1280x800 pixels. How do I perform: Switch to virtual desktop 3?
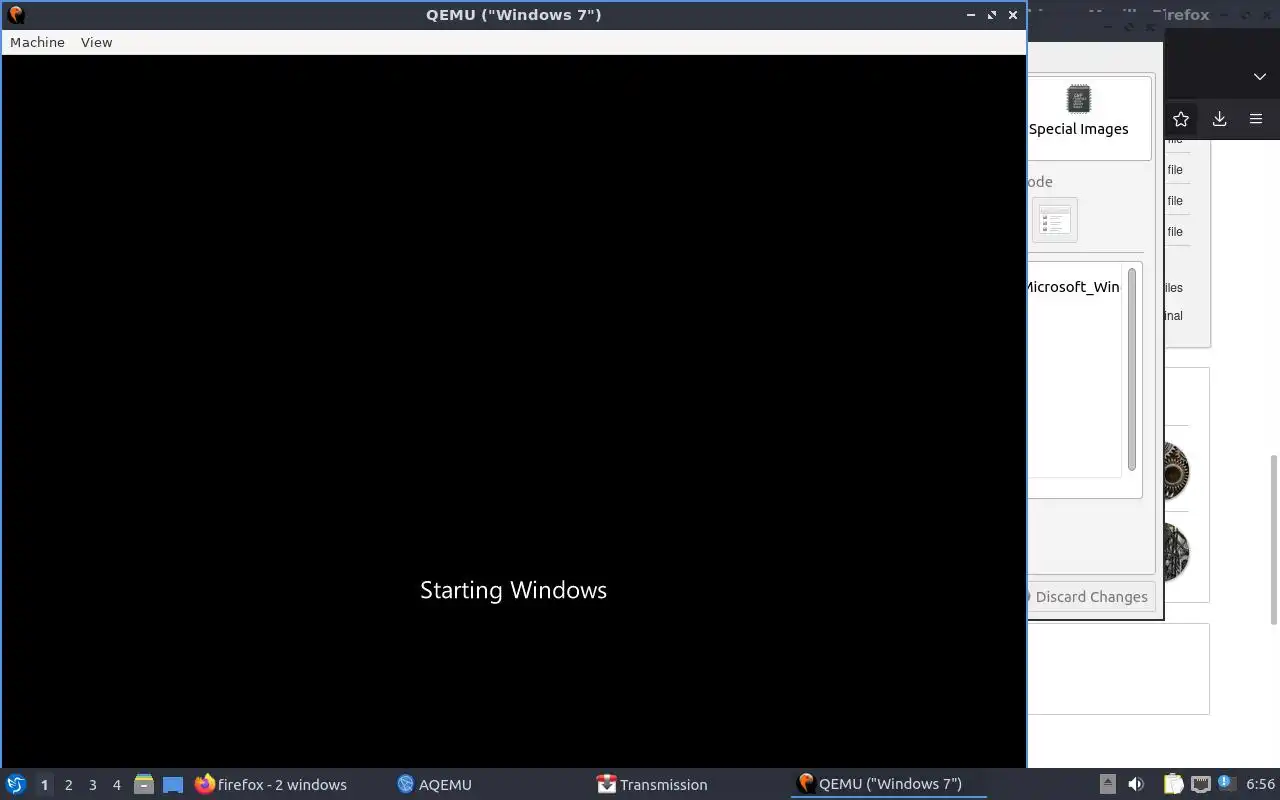pyautogui.click(x=92, y=785)
